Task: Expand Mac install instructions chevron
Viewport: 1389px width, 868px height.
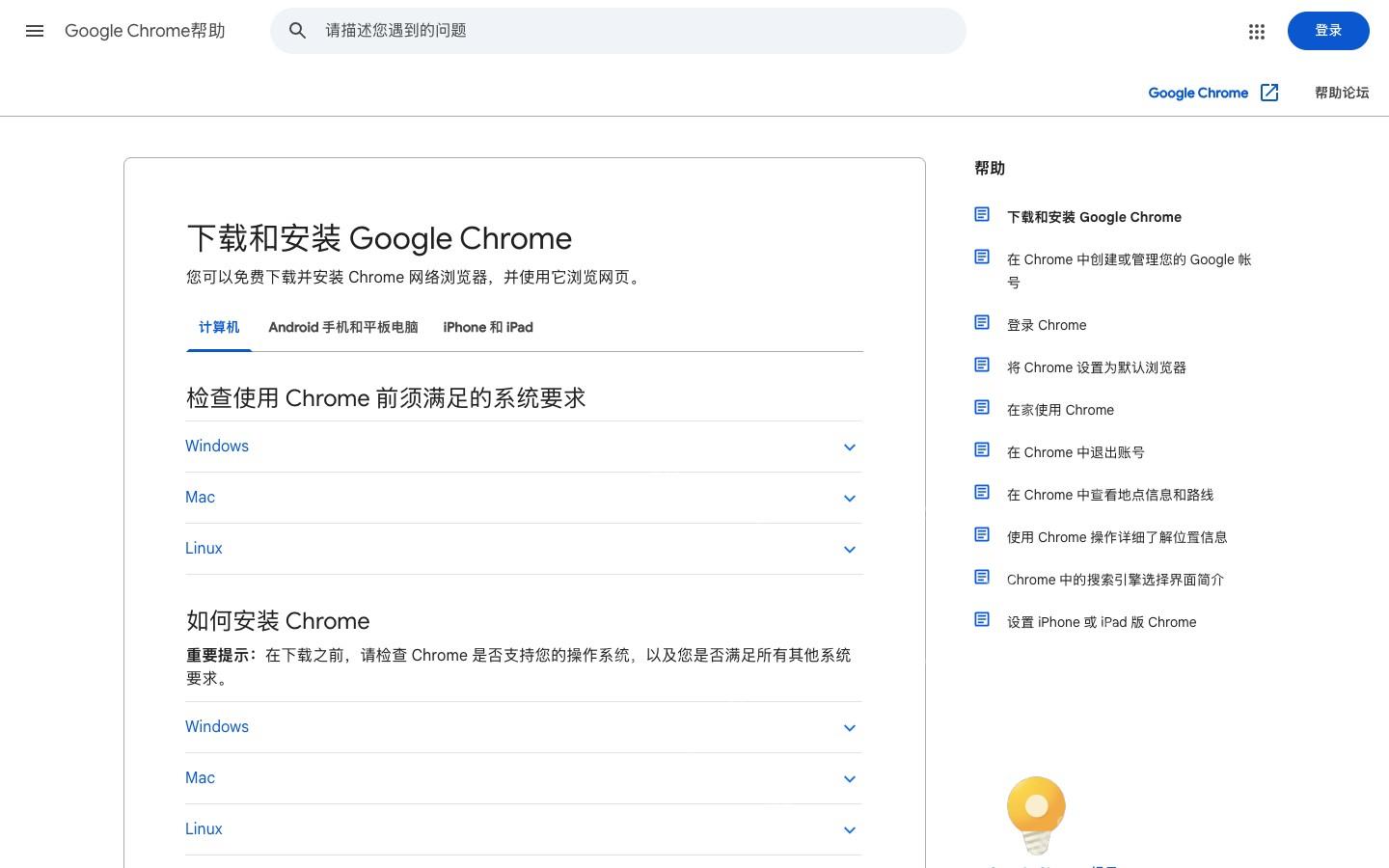Action: click(x=850, y=779)
